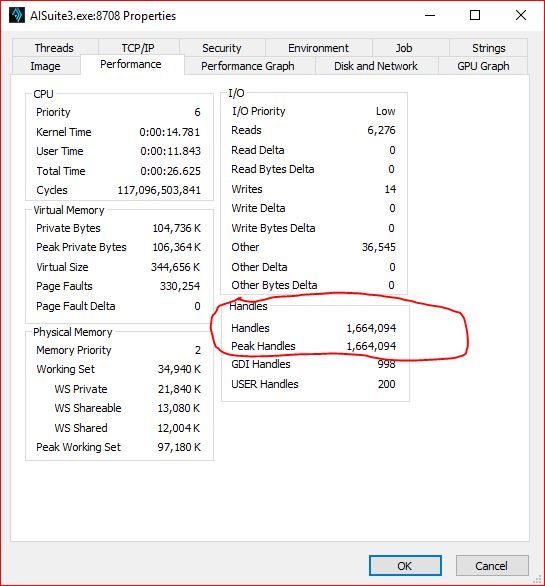This screenshot has width=545, height=586.
Task: Click the WS Shareable value 13,080 K
Action: click(179, 408)
